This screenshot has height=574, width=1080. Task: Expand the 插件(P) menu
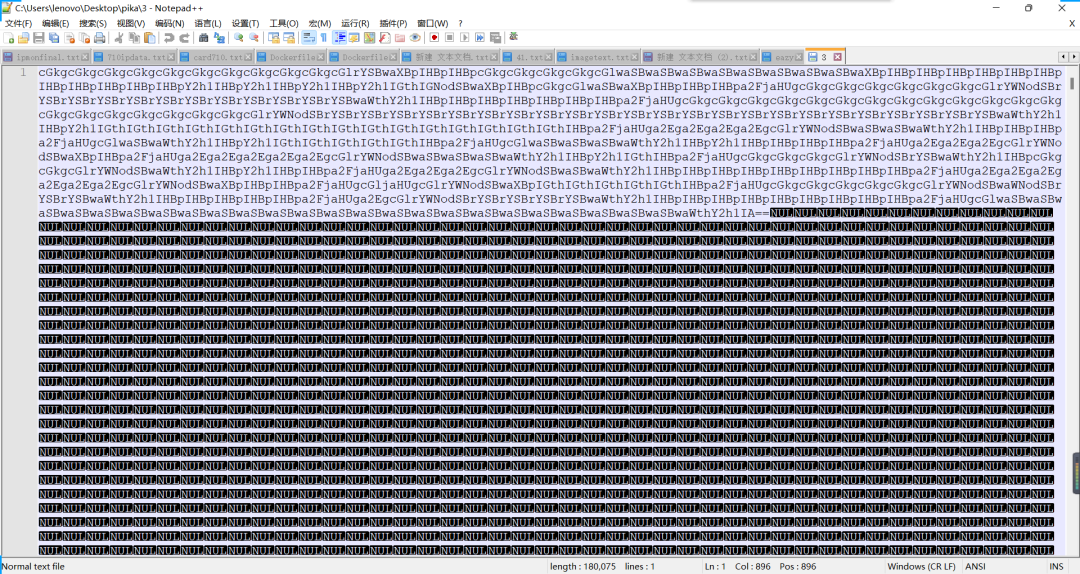[x=393, y=23]
